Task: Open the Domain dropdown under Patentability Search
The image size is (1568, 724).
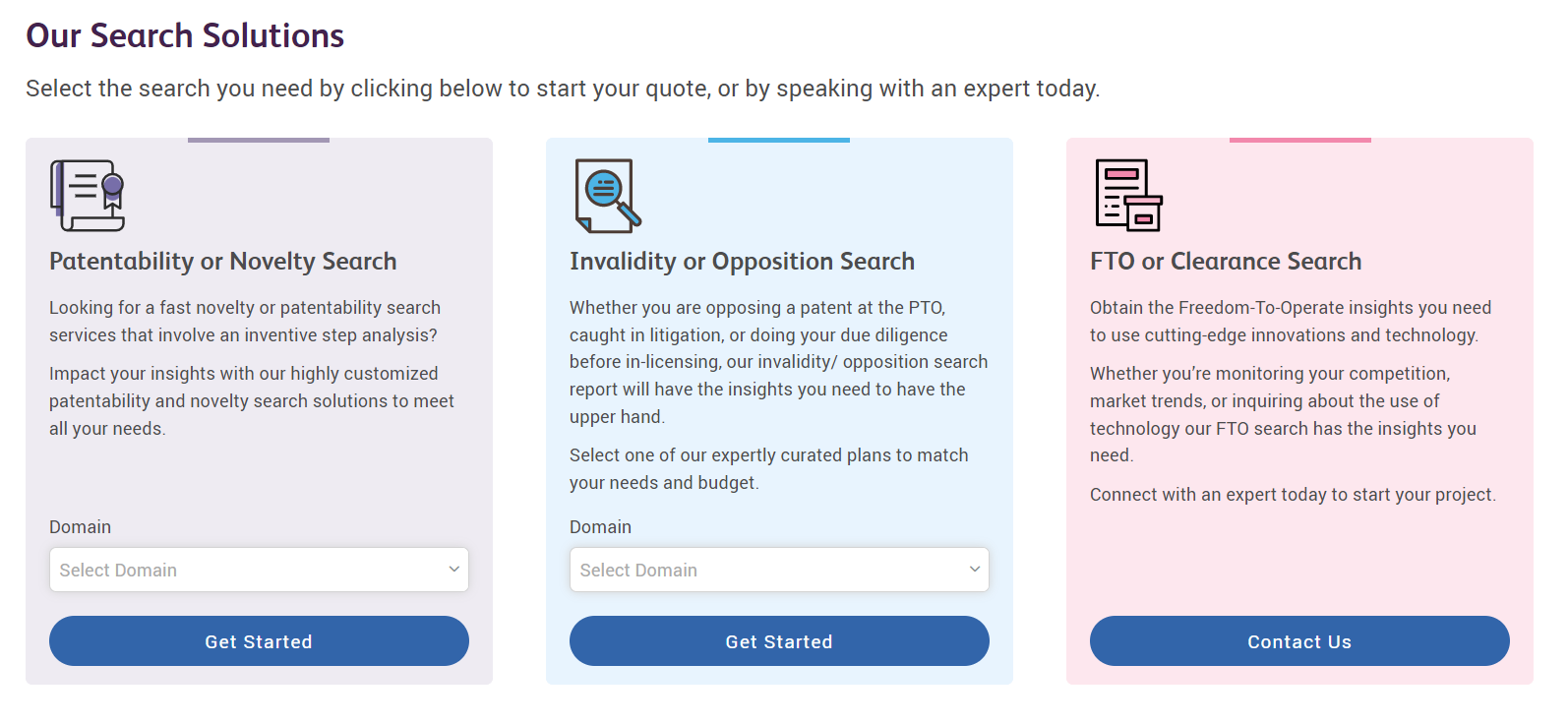Action: (259, 570)
